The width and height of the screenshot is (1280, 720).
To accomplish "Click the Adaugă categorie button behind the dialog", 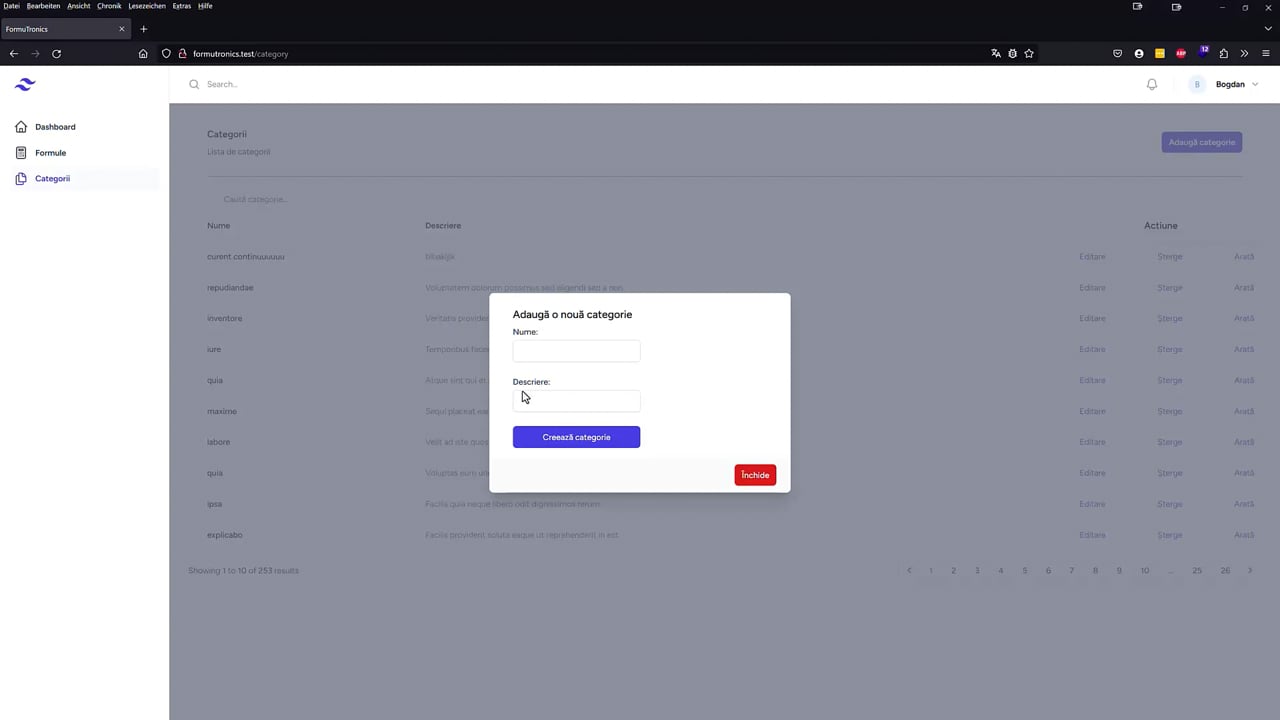I will click(x=1202, y=142).
